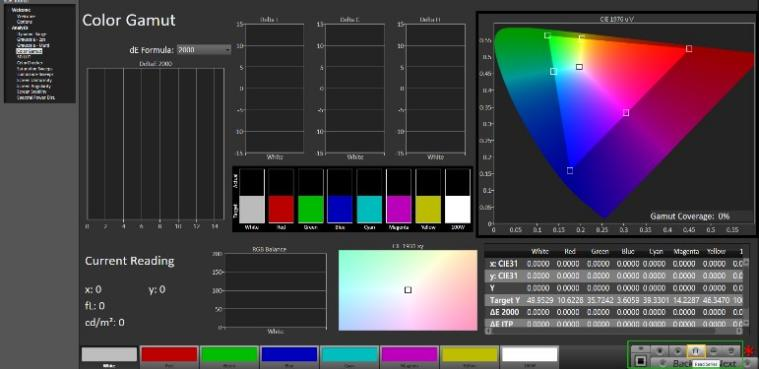Click the data table horizontal scrollbar
This screenshot has height=369, width=759.
coord(614,331)
